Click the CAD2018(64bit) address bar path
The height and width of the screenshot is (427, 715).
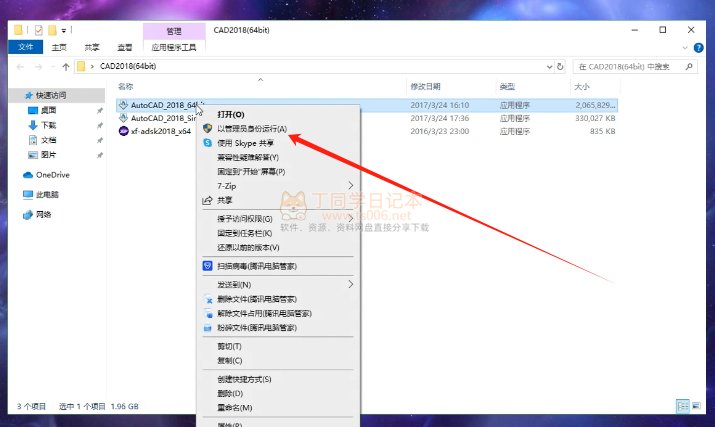pyautogui.click(x=128, y=67)
